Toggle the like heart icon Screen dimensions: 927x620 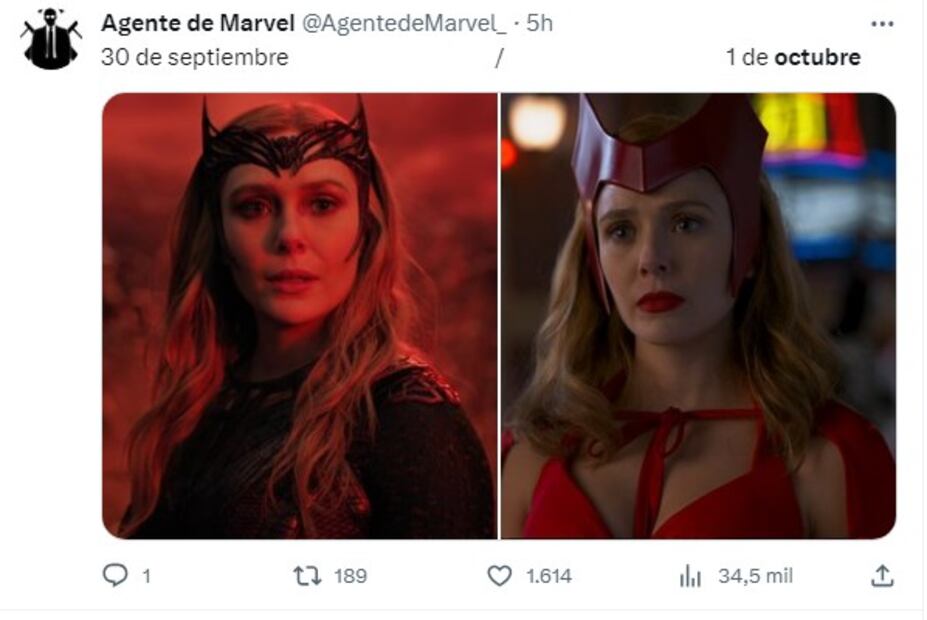pyautogui.click(x=499, y=576)
